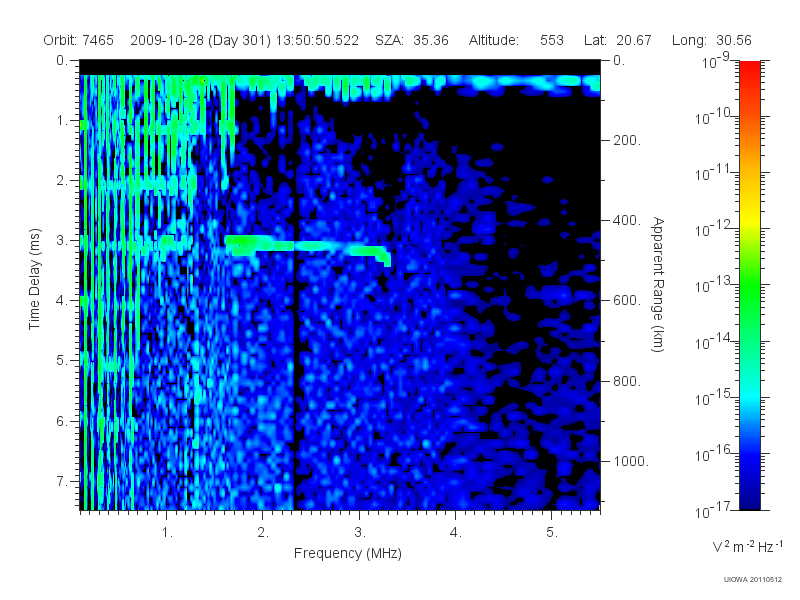Click the 'Time Delay (ms)' axis label
This screenshot has width=800, height=600.
click(x=34, y=279)
